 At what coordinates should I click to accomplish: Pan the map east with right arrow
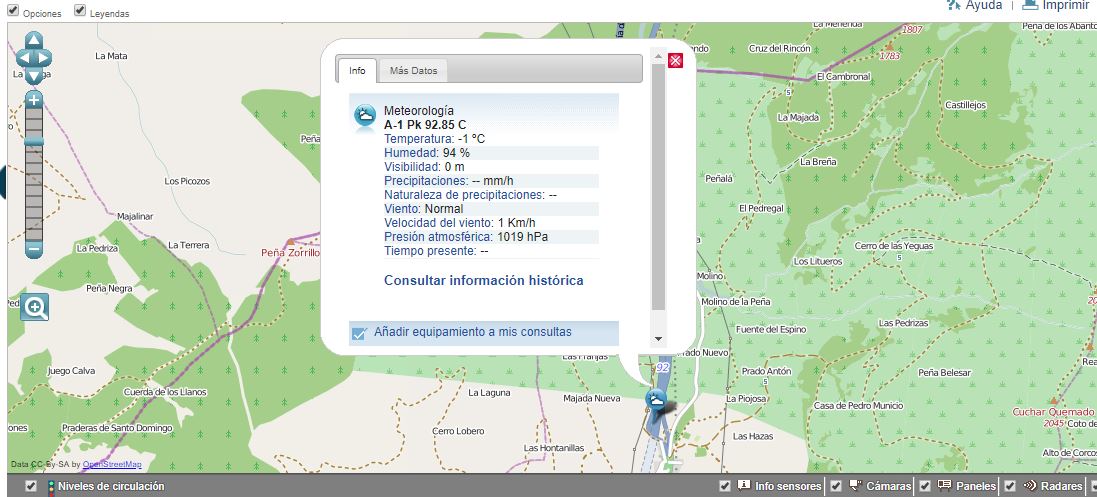[x=45, y=58]
